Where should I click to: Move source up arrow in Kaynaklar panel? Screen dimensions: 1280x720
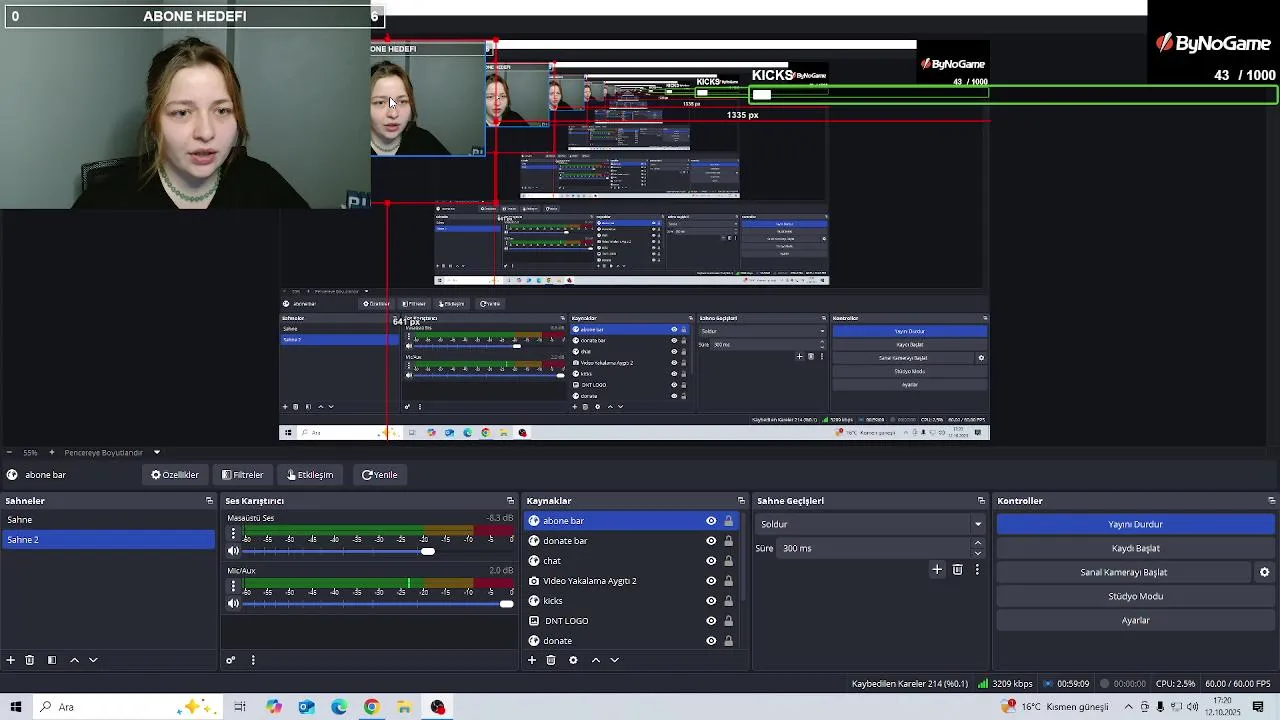(596, 660)
